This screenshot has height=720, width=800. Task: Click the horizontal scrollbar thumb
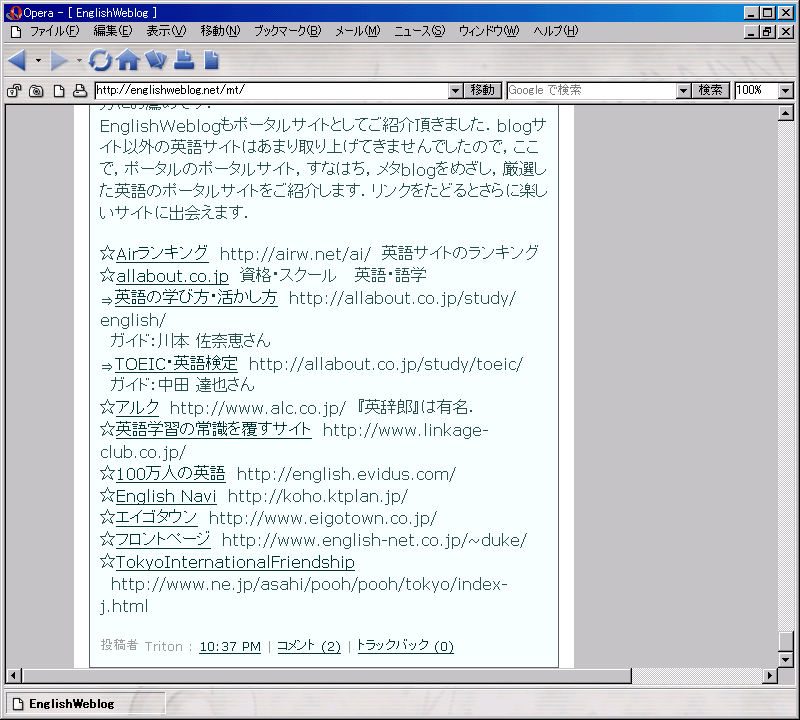(x=327, y=676)
